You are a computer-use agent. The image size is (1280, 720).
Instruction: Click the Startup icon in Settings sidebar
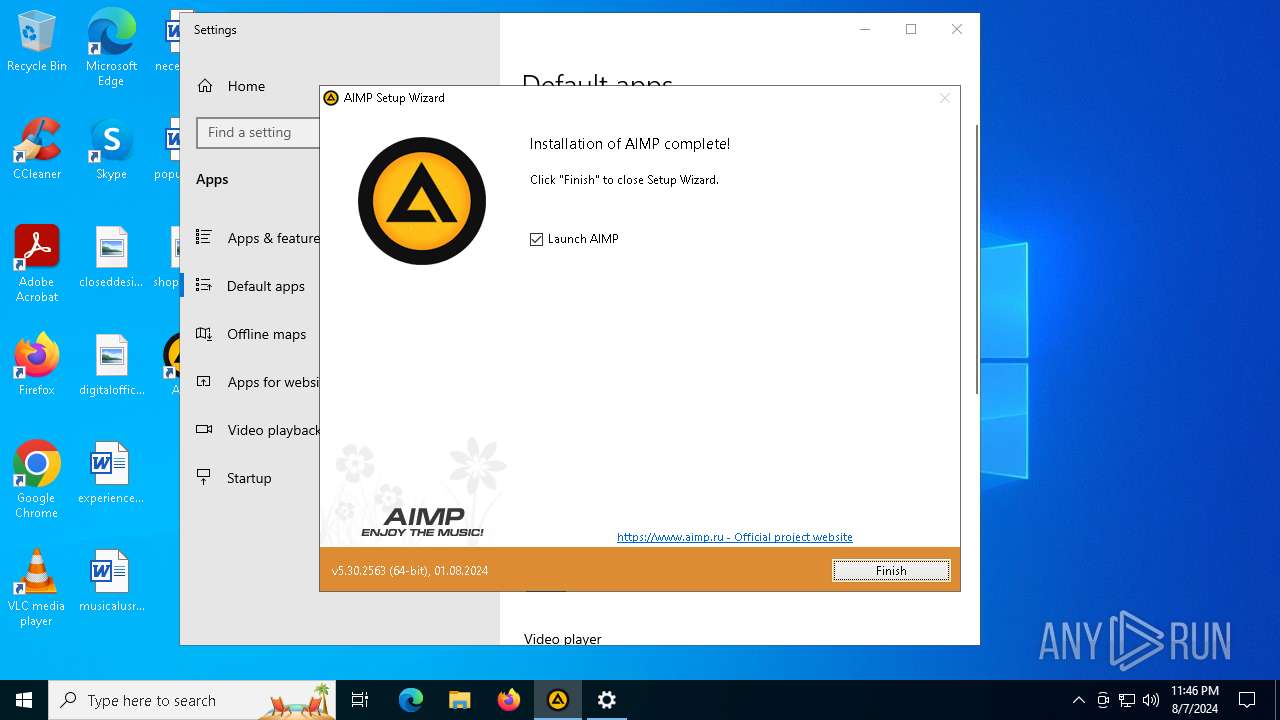(204, 477)
